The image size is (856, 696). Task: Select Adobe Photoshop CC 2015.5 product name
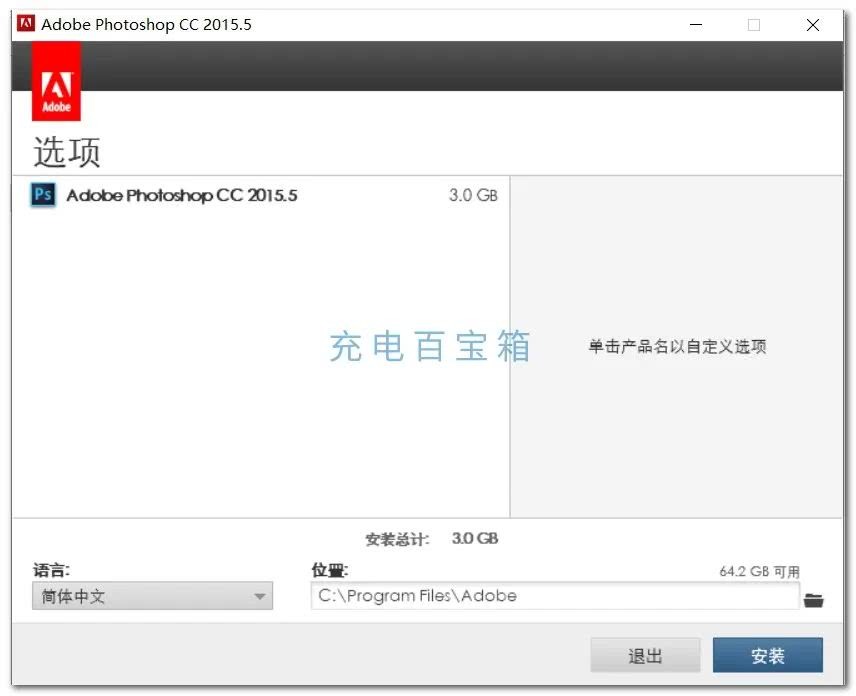click(182, 195)
